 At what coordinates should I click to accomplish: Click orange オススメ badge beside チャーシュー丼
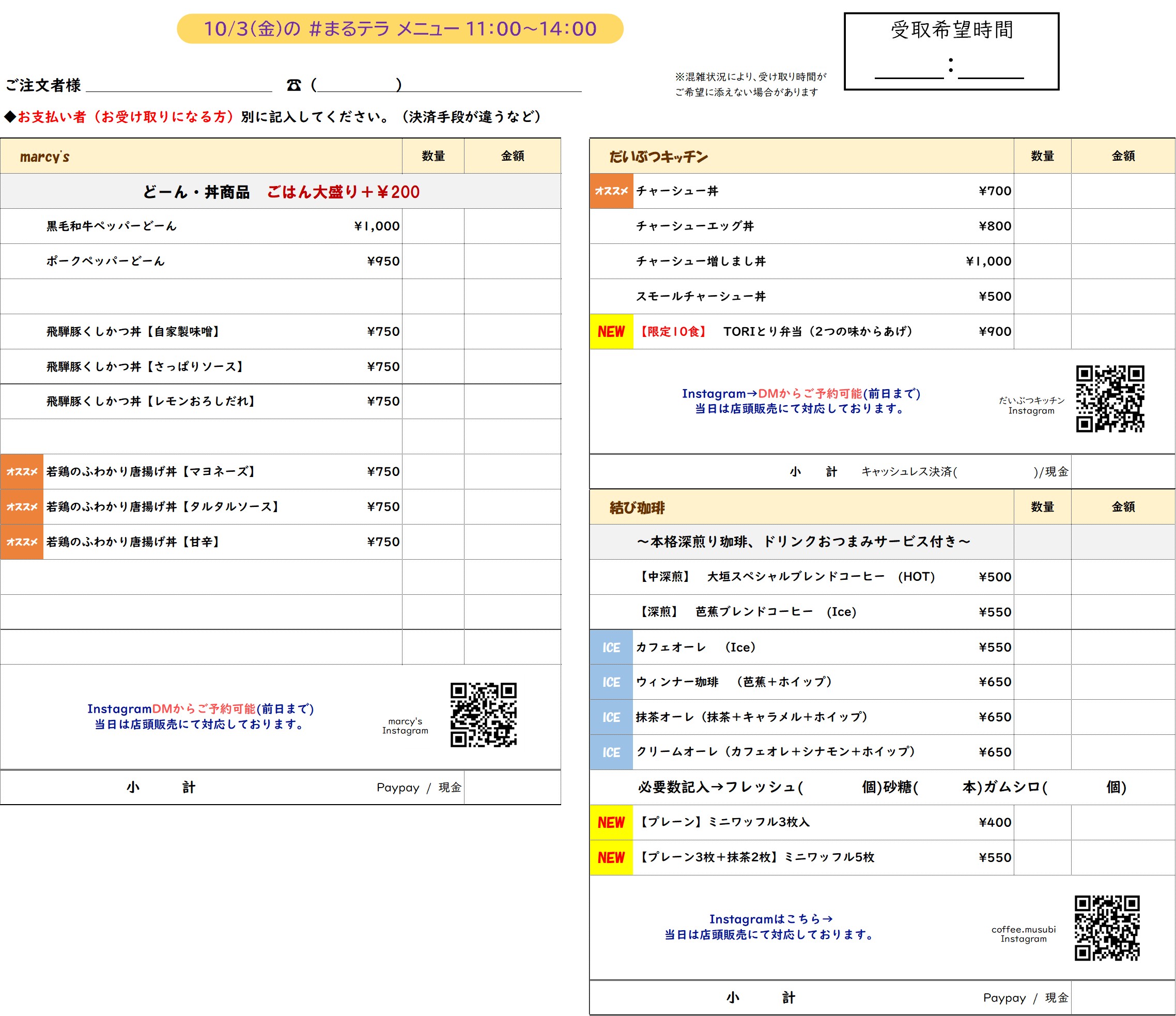(x=611, y=191)
